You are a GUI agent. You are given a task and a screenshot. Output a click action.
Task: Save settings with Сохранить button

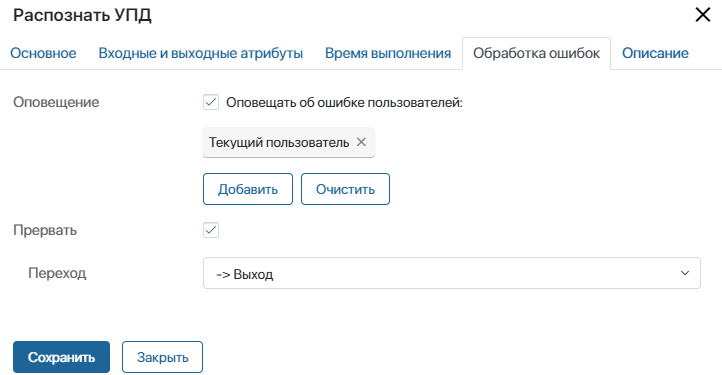click(x=61, y=357)
